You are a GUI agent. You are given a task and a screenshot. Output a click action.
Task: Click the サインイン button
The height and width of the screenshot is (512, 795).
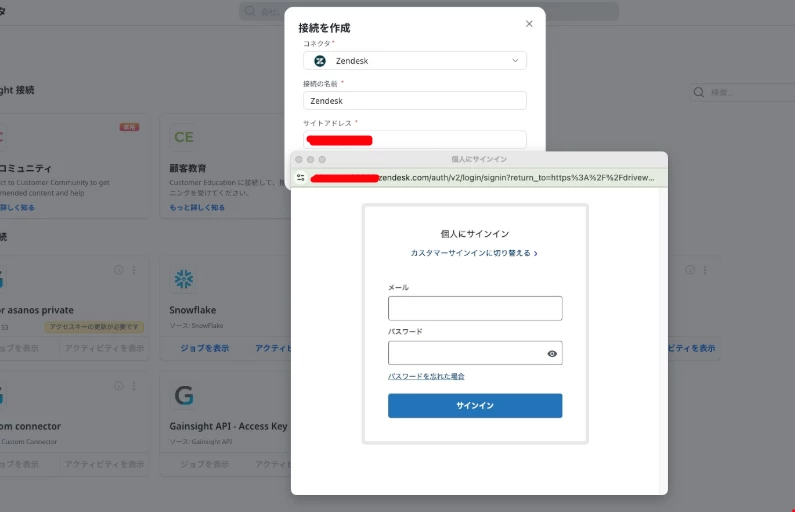[475, 406]
